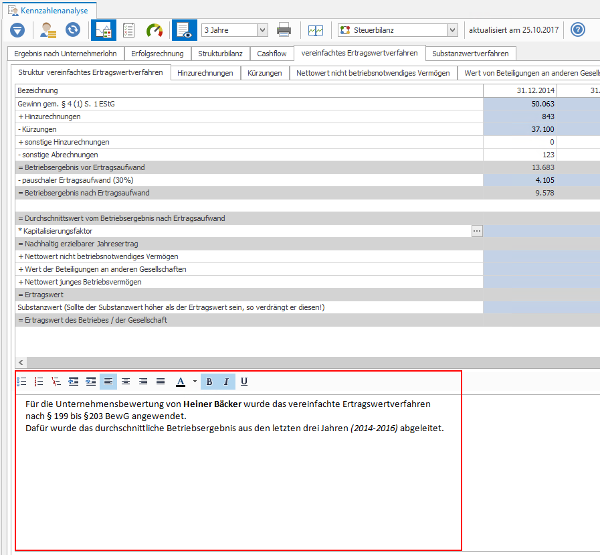Click the '31.12.2014' column header
The height and width of the screenshot is (555, 600).
pos(520,91)
